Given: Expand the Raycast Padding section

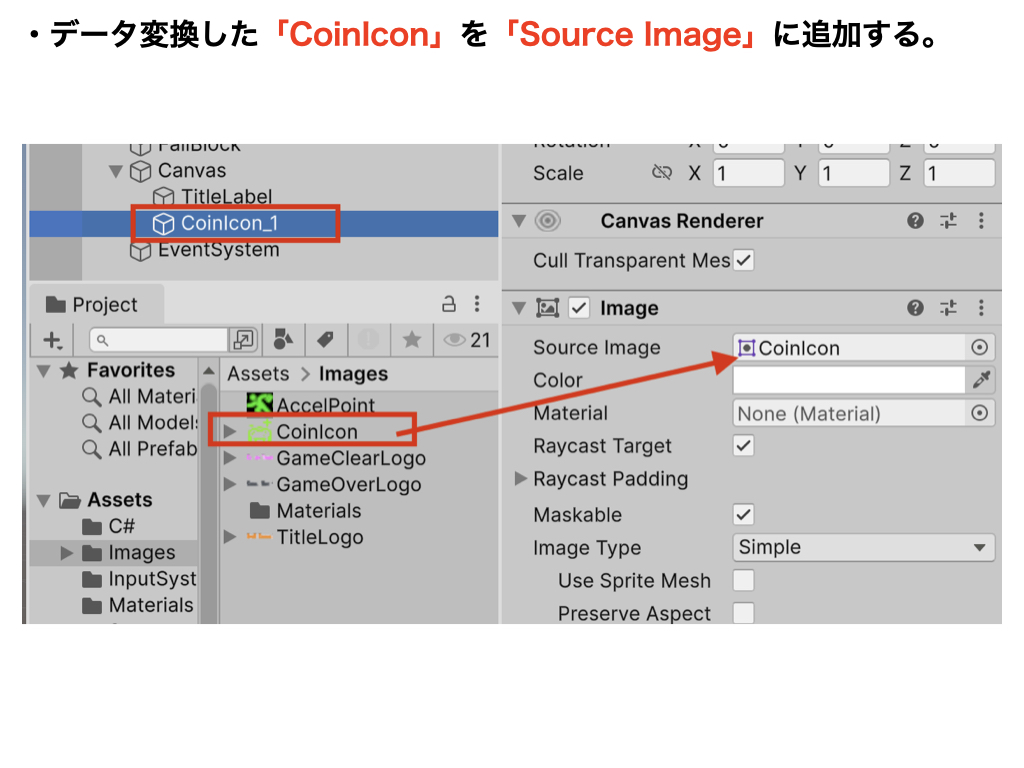Looking at the screenshot, I should [x=520, y=479].
